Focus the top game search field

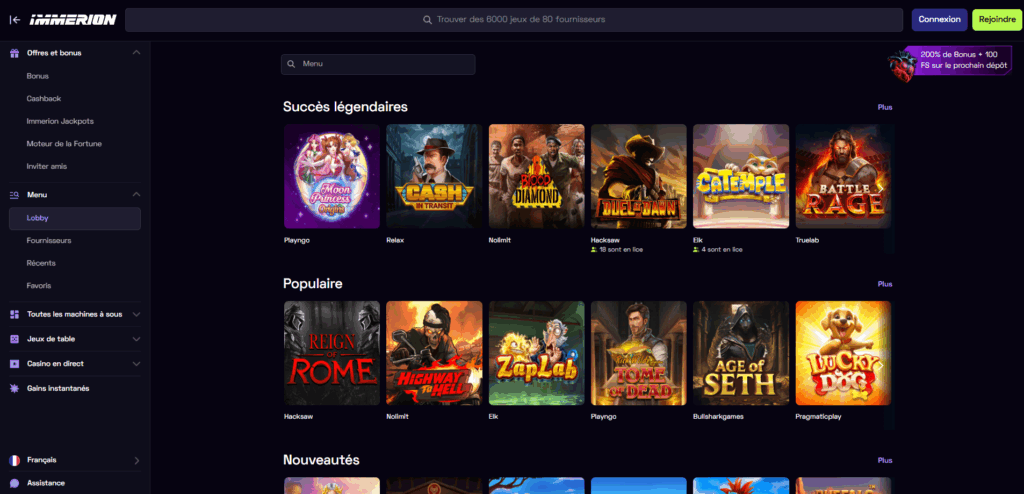click(x=514, y=20)
